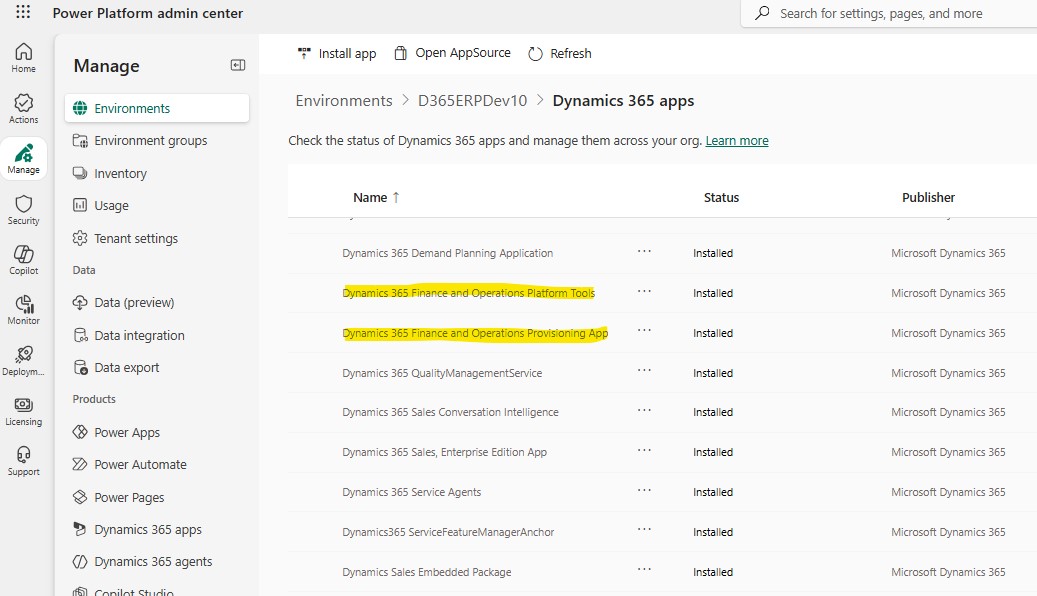Open more options for Dynamics 365 Service Agents
Screen dimensions: 1037x596
point(644,490)
